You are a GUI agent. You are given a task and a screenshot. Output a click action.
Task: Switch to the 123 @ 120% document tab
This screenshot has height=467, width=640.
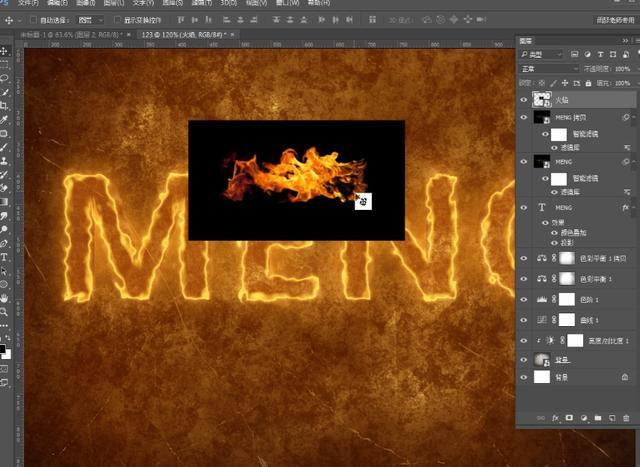(x=187, y=35)
